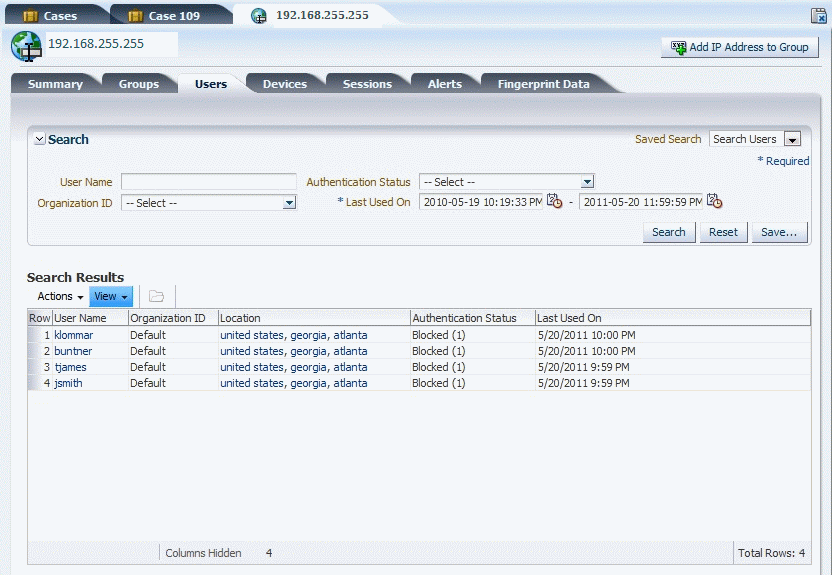Open the klommar user link

pyautogui.click(x=73, y=335)
